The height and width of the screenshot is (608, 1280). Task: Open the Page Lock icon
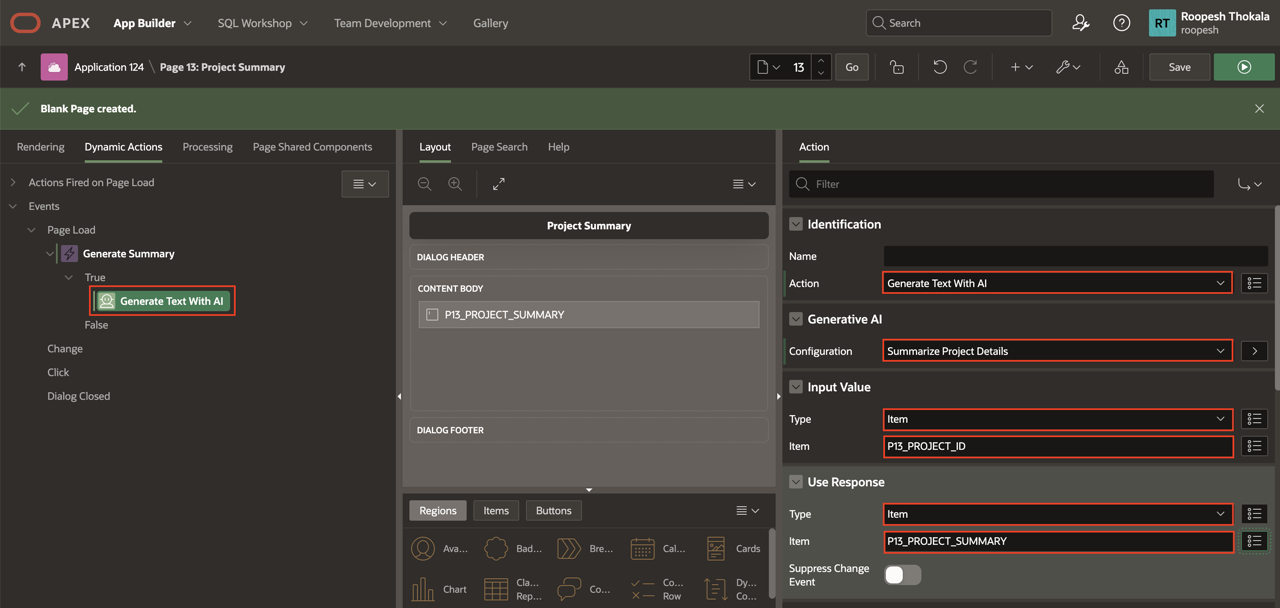click(x=896, y=67)
